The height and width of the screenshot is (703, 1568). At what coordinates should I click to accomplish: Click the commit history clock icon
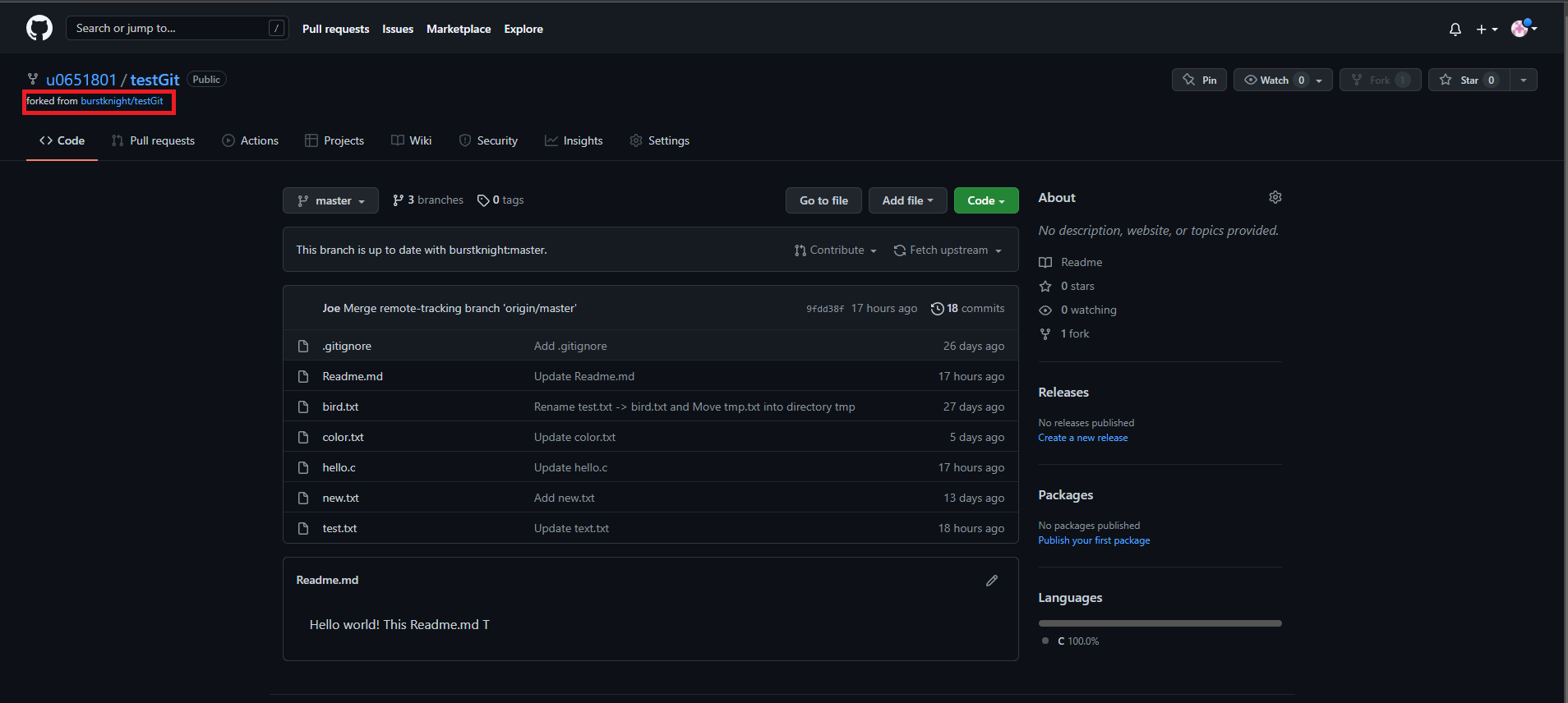pyautogui.click(x=937, y=309)
